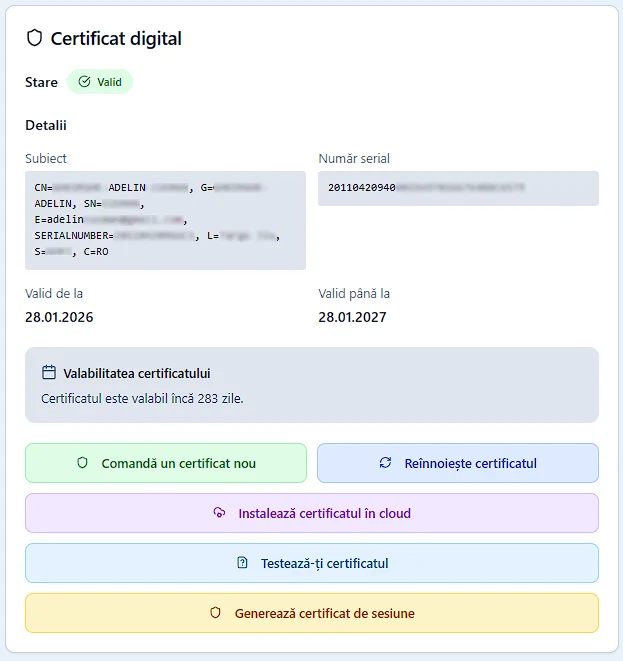Click the green Valid status badge
The image size is (623, 661).
coord(100,81)
